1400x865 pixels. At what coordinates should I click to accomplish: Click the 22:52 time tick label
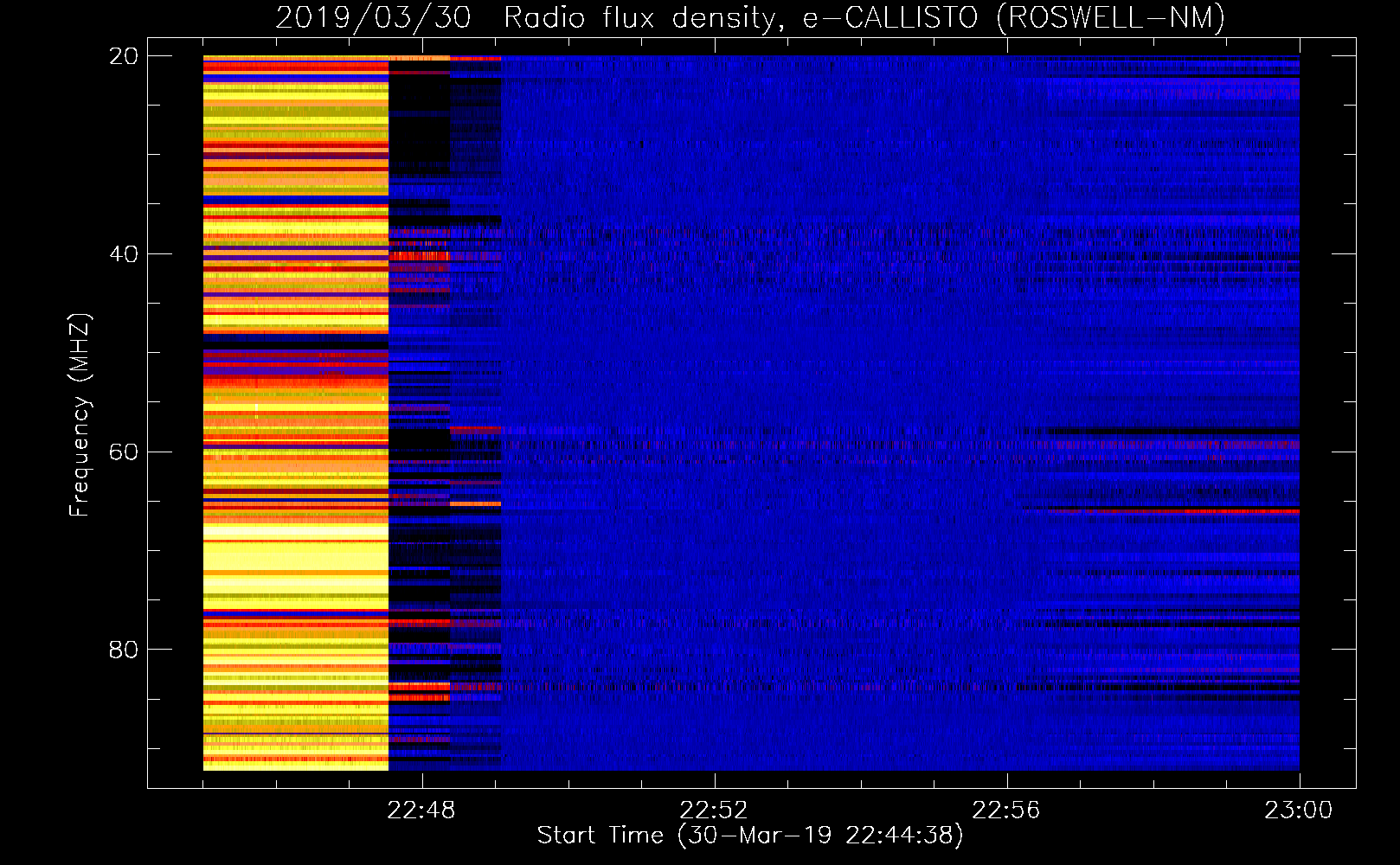(714, 811)
